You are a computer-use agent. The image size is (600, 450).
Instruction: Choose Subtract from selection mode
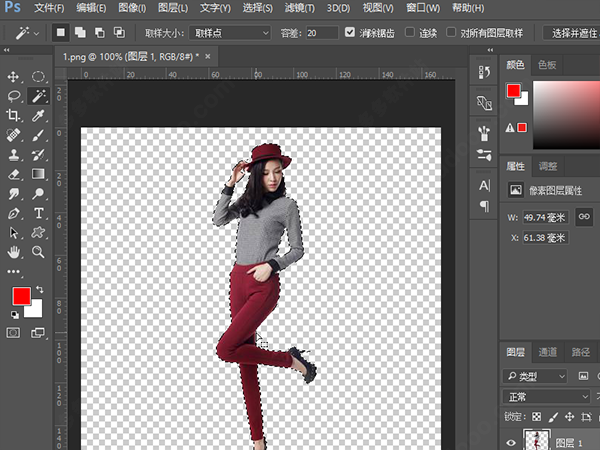[99, 33]
